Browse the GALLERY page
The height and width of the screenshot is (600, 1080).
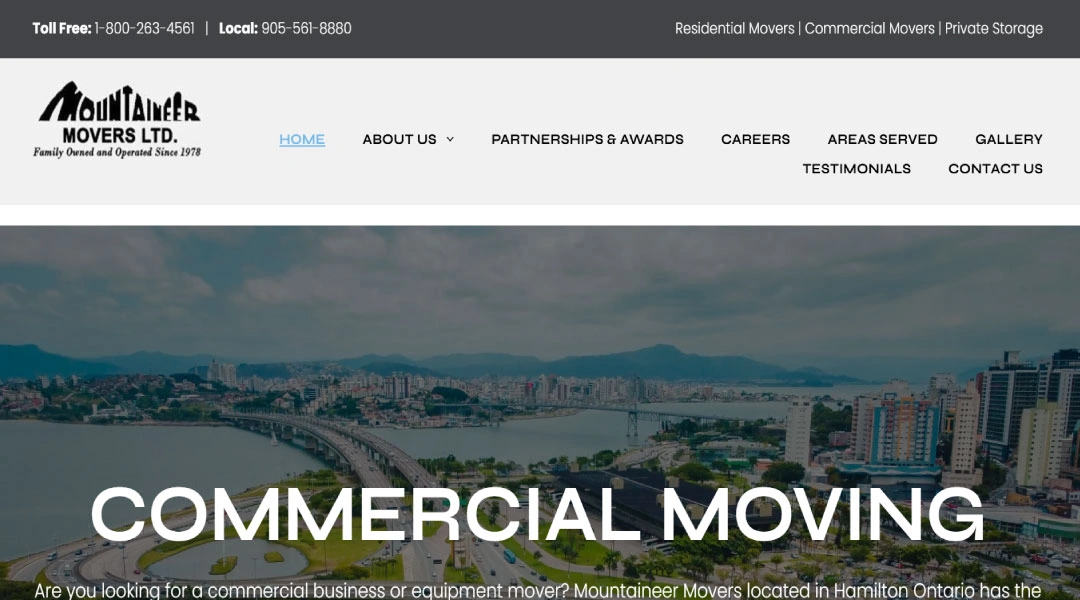click(1008, 139)
